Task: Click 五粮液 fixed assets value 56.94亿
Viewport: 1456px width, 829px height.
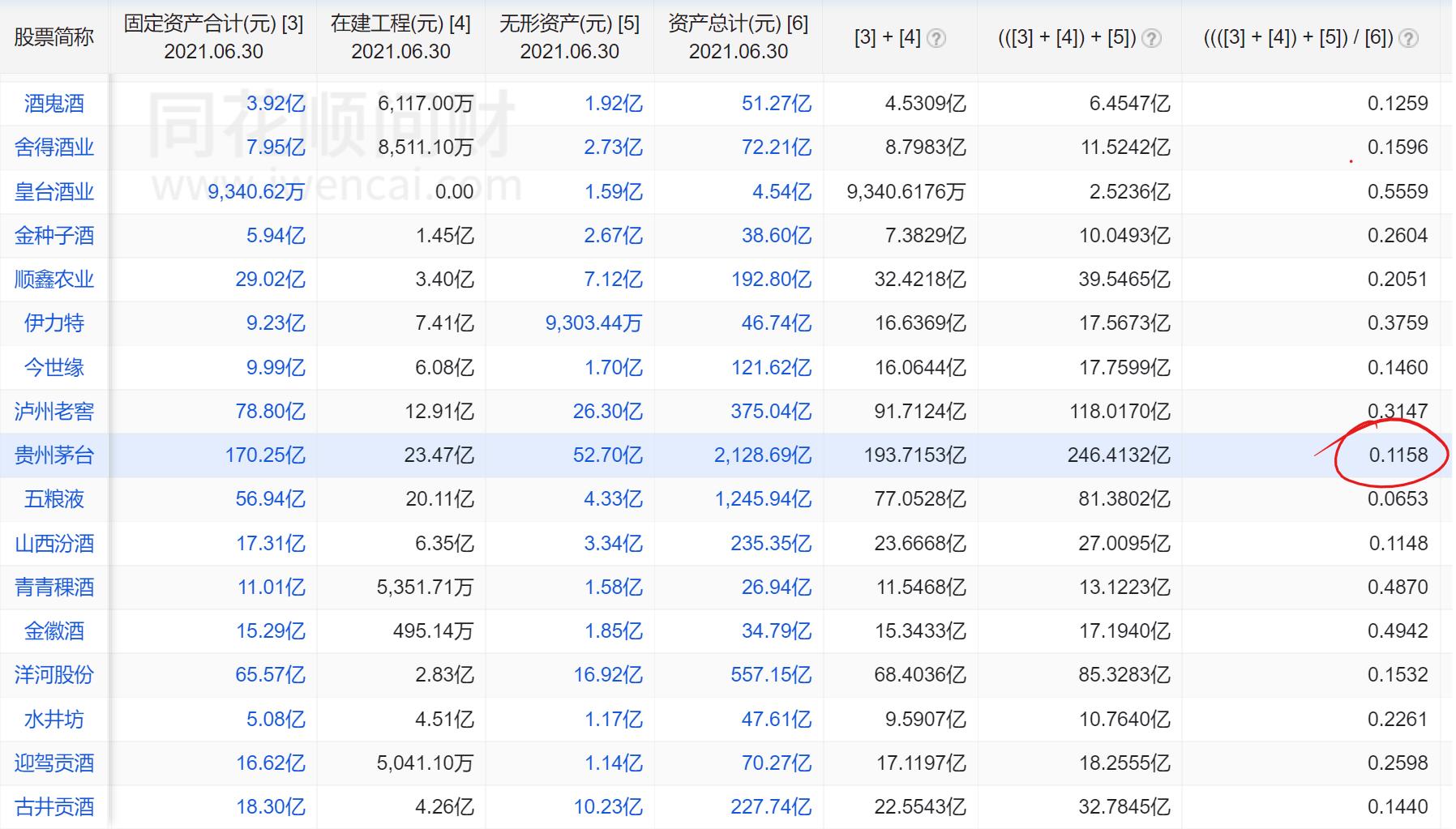Action: (x=270, y=499)
